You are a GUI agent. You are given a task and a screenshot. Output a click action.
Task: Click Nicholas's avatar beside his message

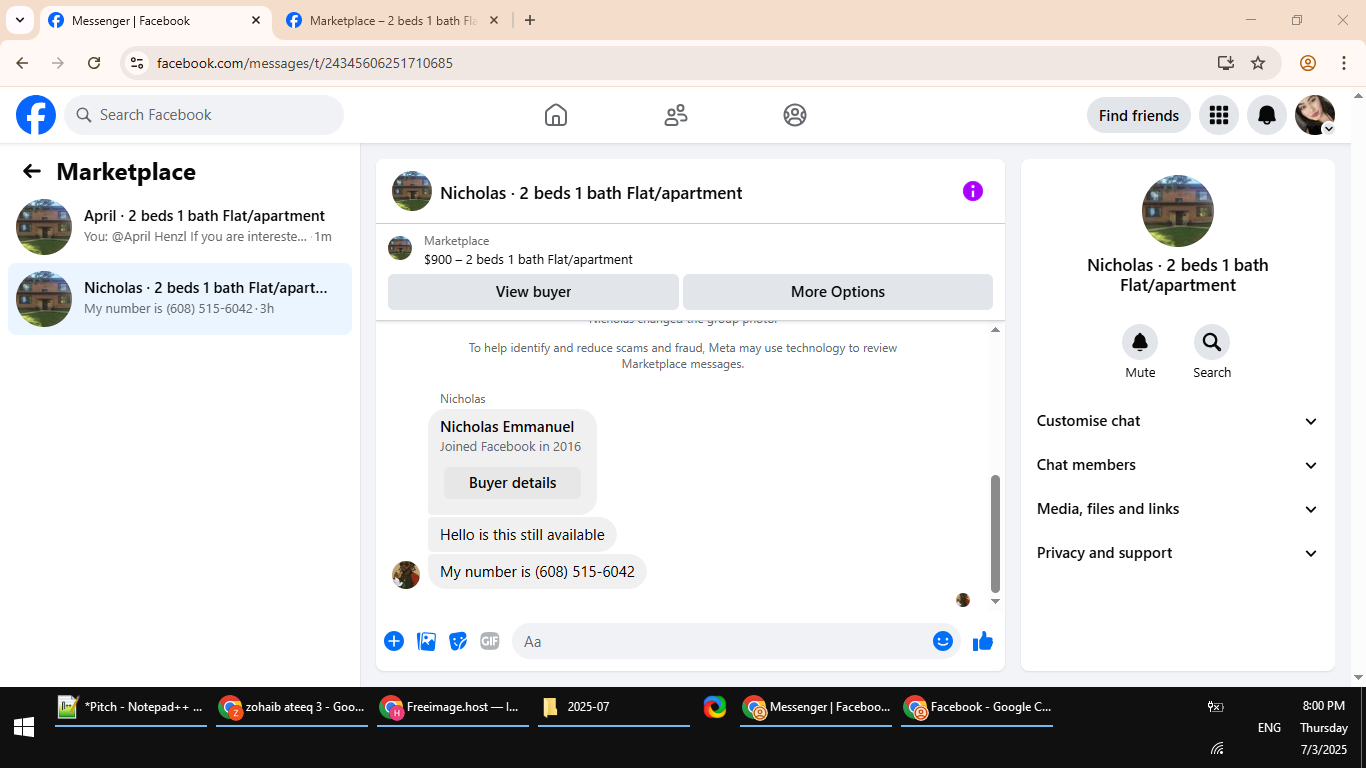point(406,575)
